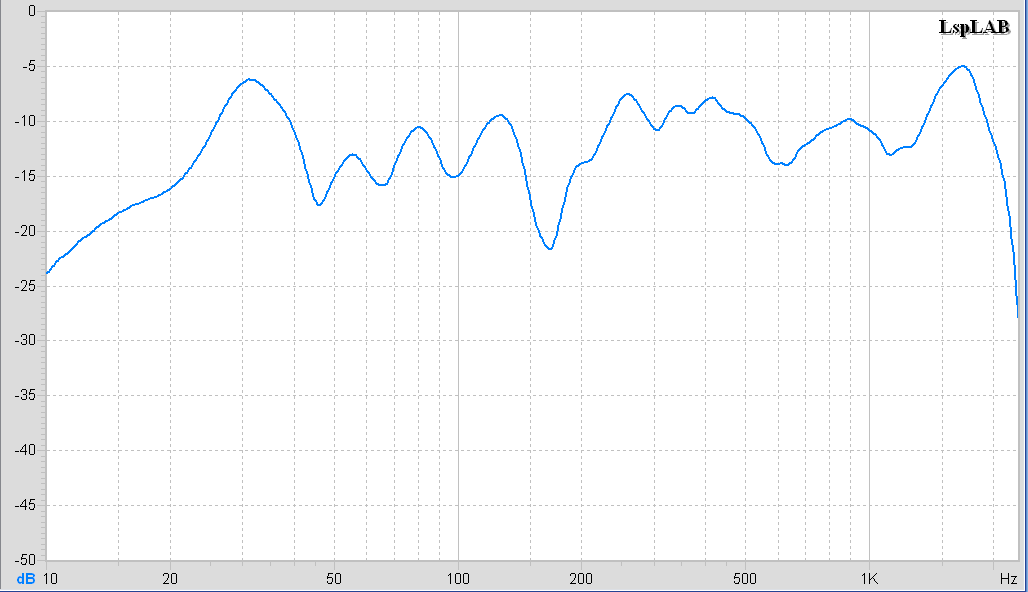Select the 50 label on frequency axis
1028x592 pixels.
[x=334, y=579]
